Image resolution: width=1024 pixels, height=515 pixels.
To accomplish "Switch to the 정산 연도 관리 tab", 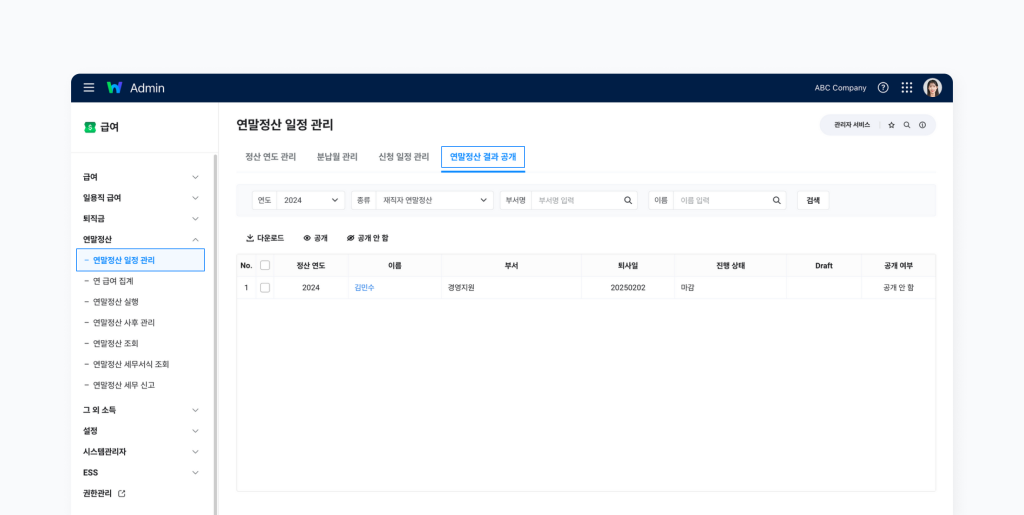I will 270,157.
